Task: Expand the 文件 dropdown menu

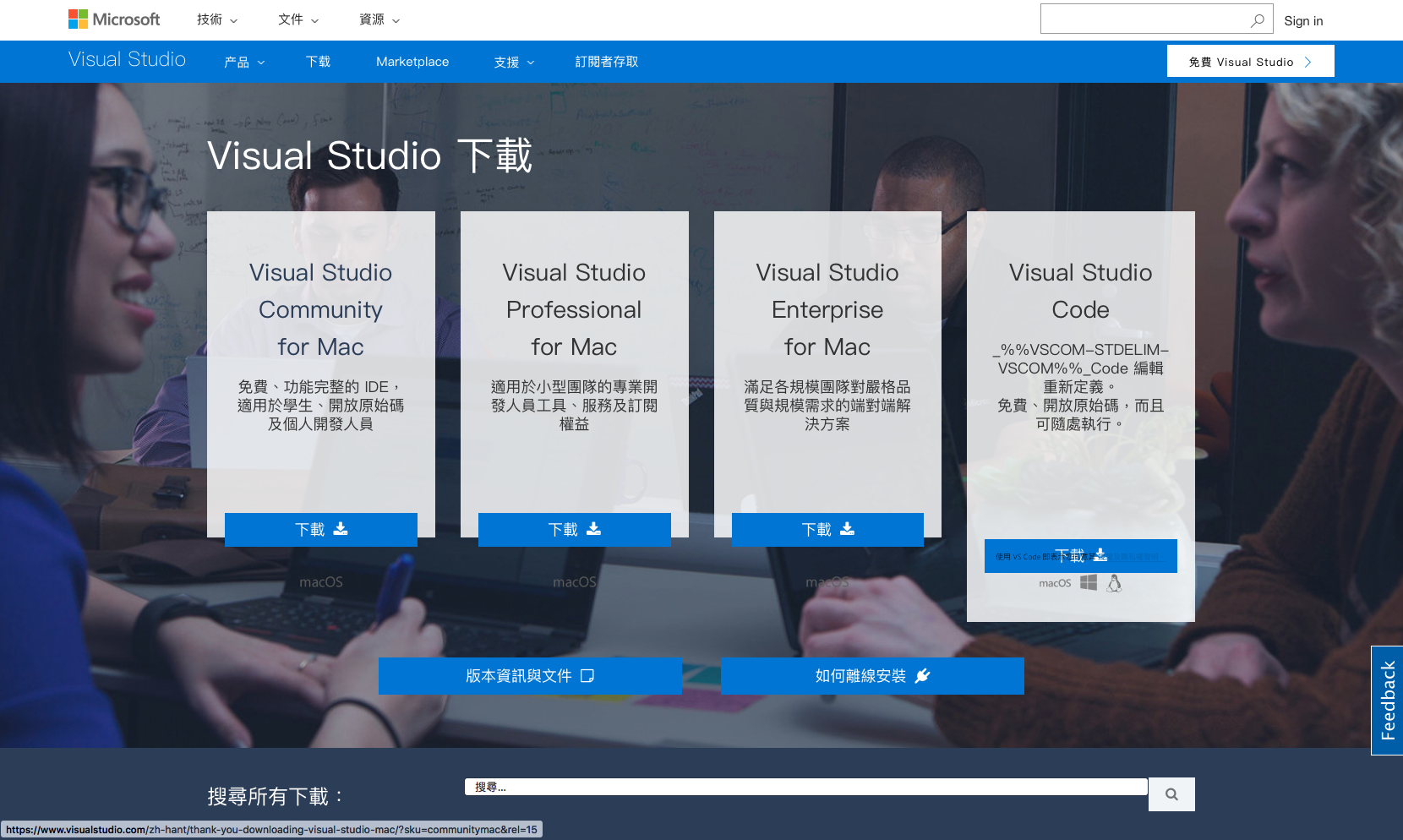Action: click(x=298, y=19)
